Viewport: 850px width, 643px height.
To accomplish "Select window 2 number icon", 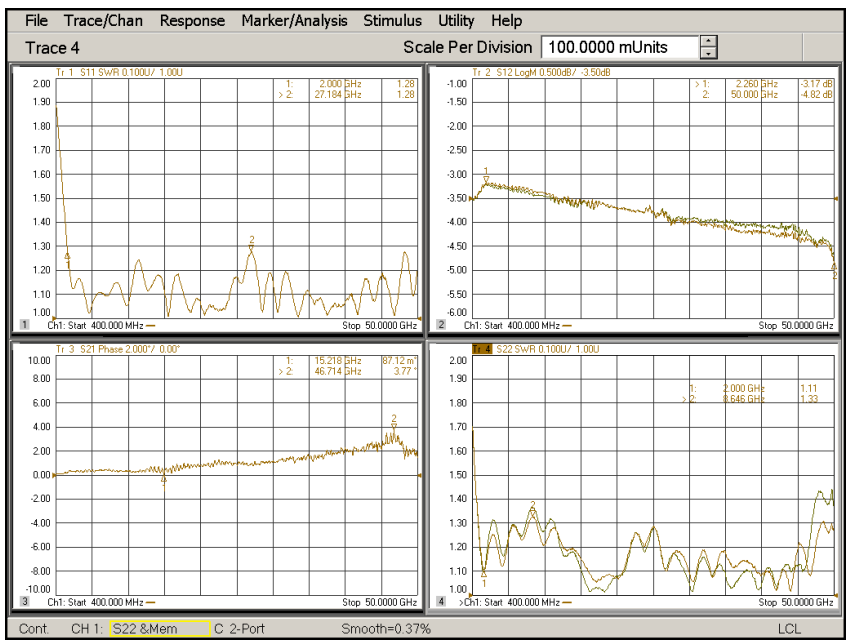I will tap(441, 325).
